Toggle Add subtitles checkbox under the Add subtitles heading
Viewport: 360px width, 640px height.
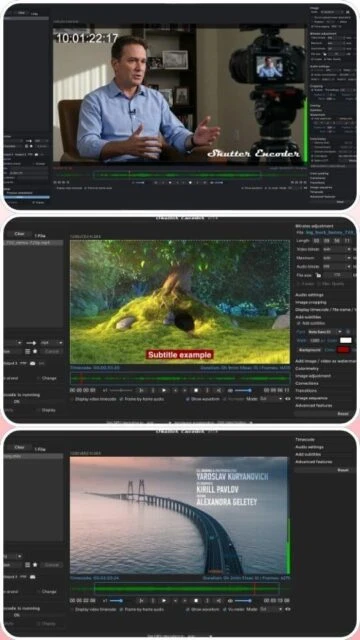(298, 323)
